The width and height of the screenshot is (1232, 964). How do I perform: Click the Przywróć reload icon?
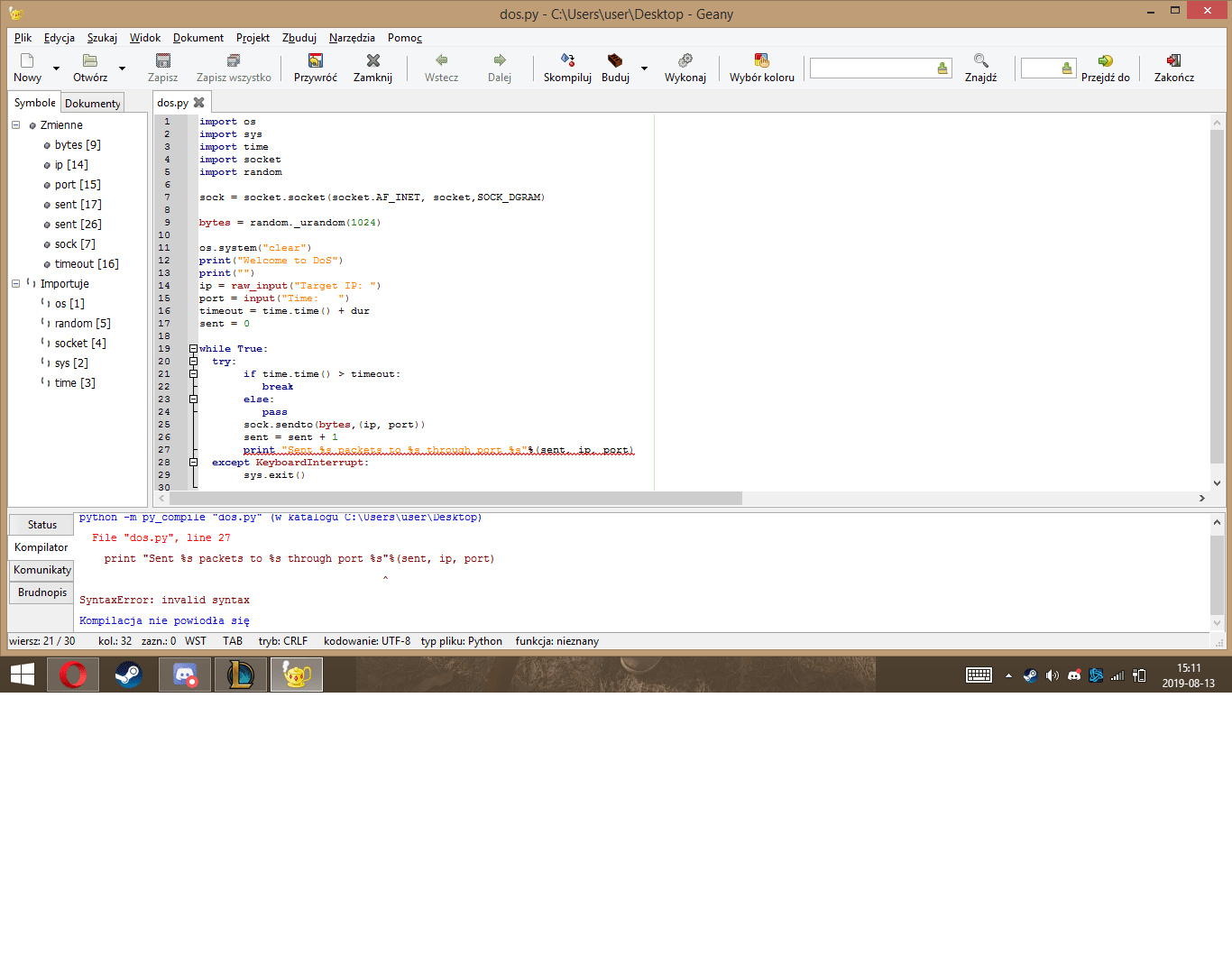point(316,60)
